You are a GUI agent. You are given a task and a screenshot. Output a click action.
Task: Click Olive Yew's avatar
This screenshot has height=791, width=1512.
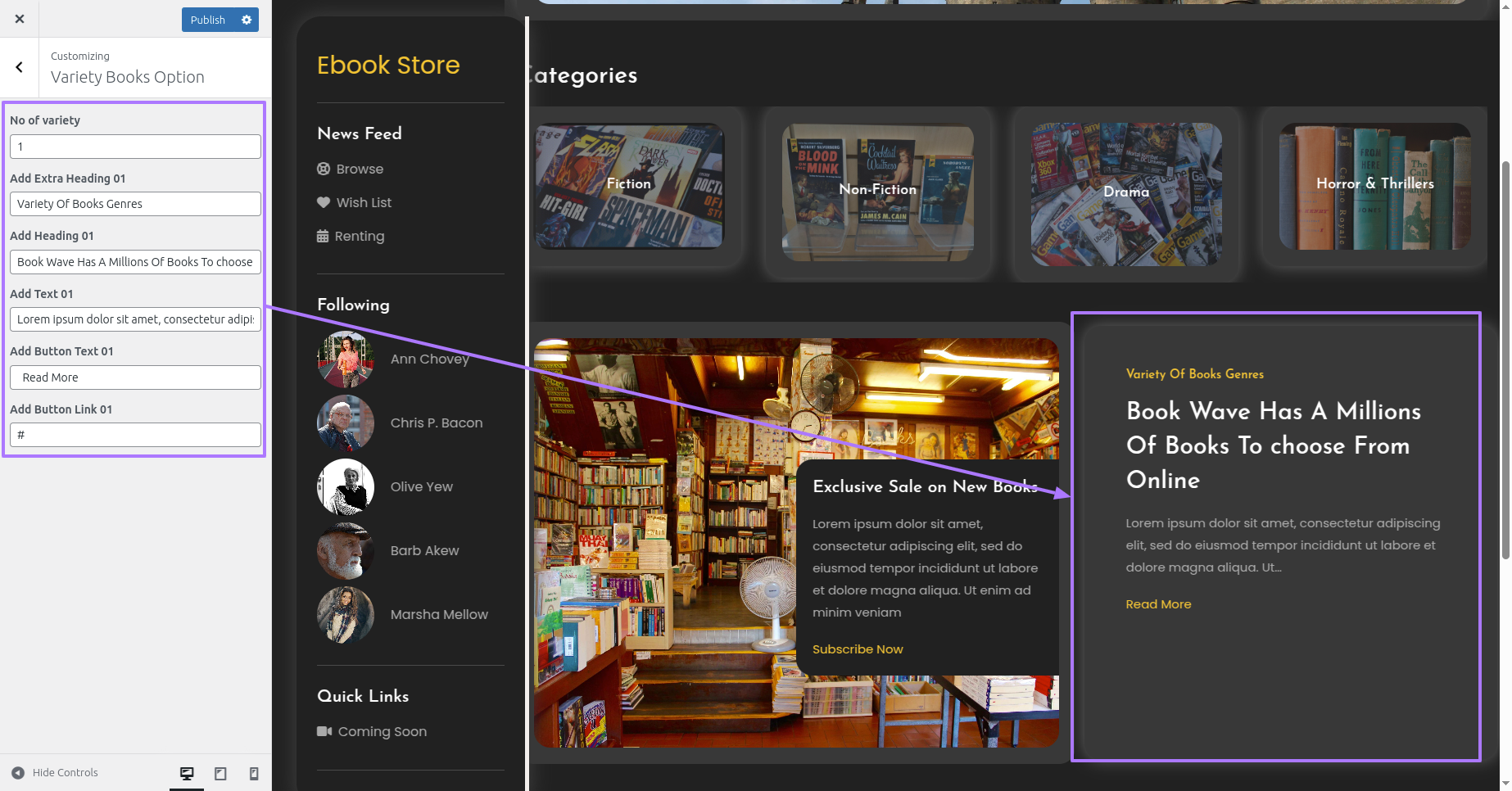coord(346,486)
